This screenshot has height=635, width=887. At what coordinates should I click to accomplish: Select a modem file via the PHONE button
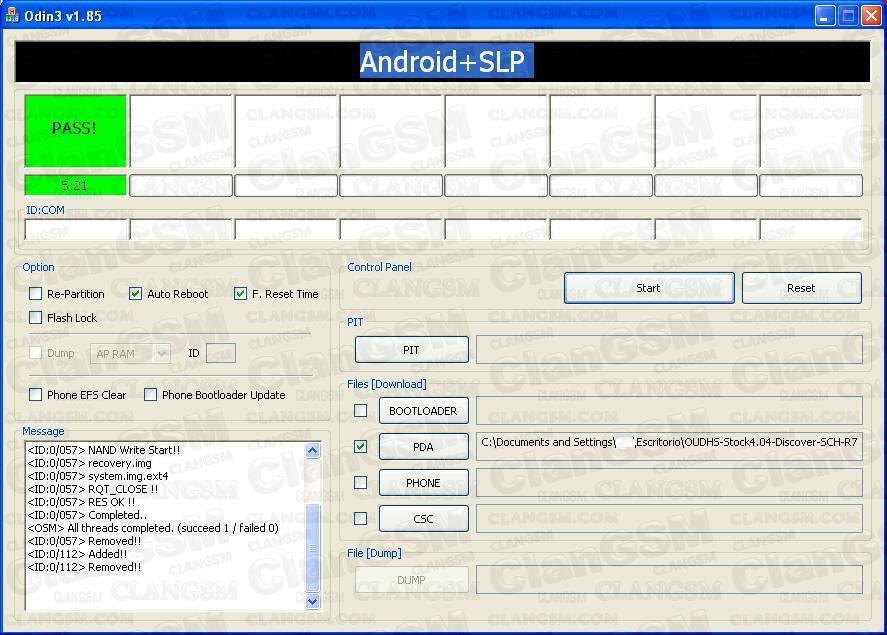(x=424, y=483)
